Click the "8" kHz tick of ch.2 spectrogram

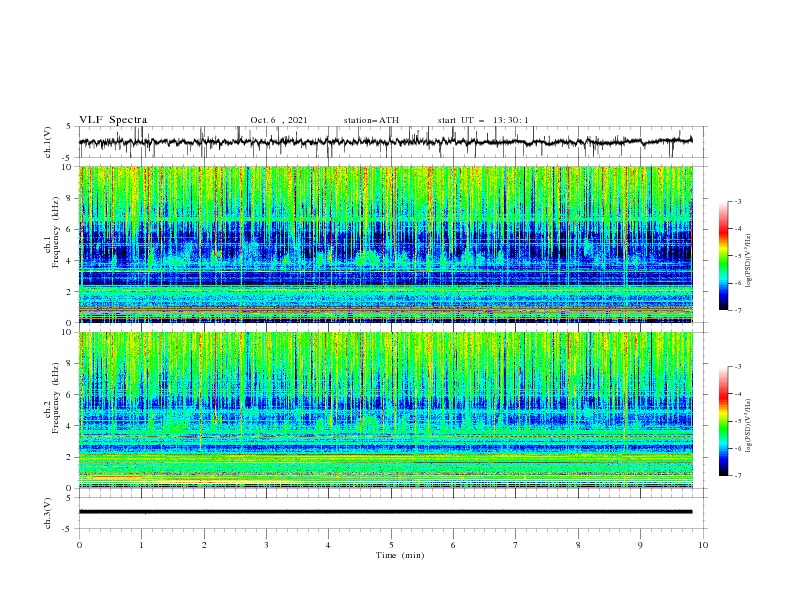click(71, 364)
